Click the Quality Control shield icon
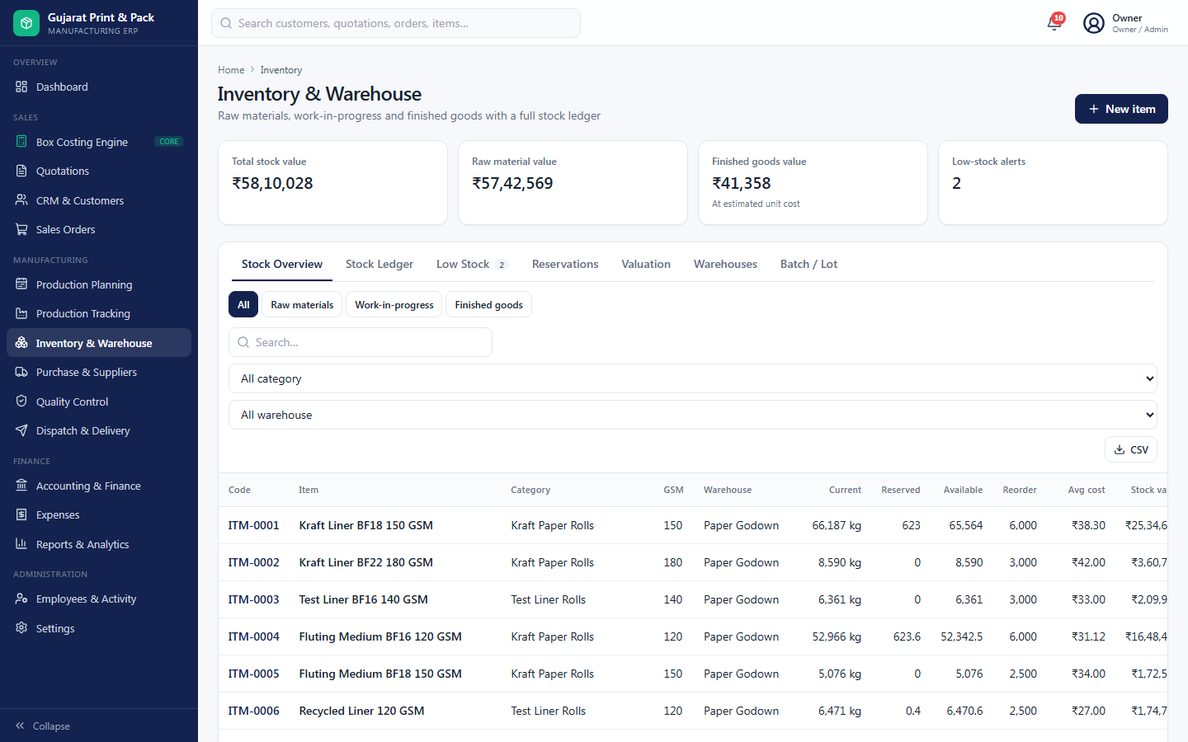The height and width of the screenshot is (742, 1188). point(21,401)
